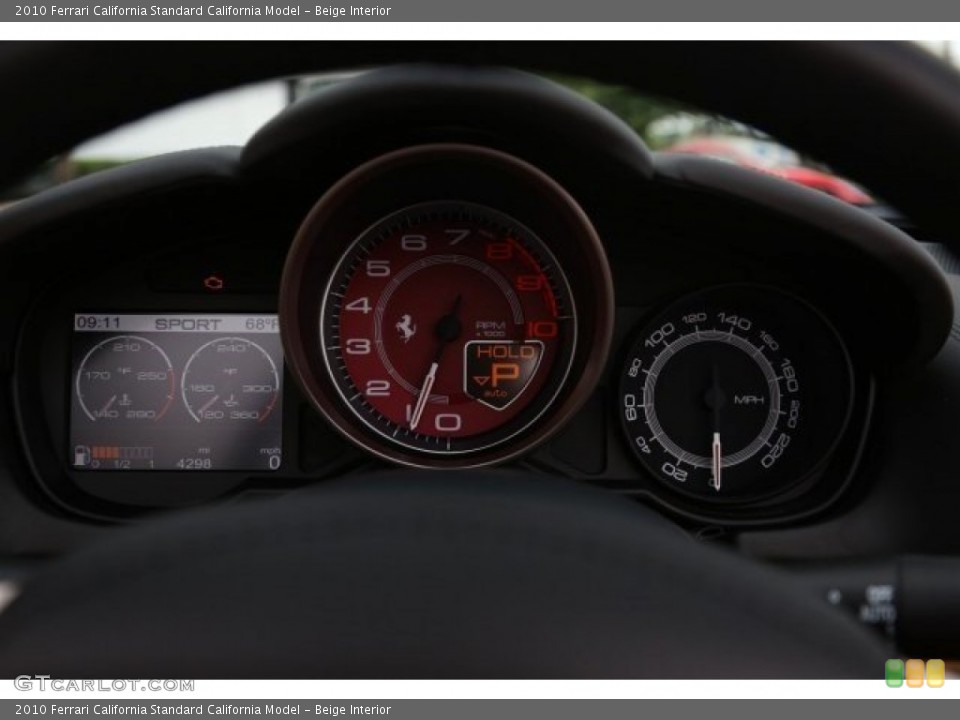Viewport: 960px width, 720px height.
Task: Click the RPM x1000 label
Action: 490,328
